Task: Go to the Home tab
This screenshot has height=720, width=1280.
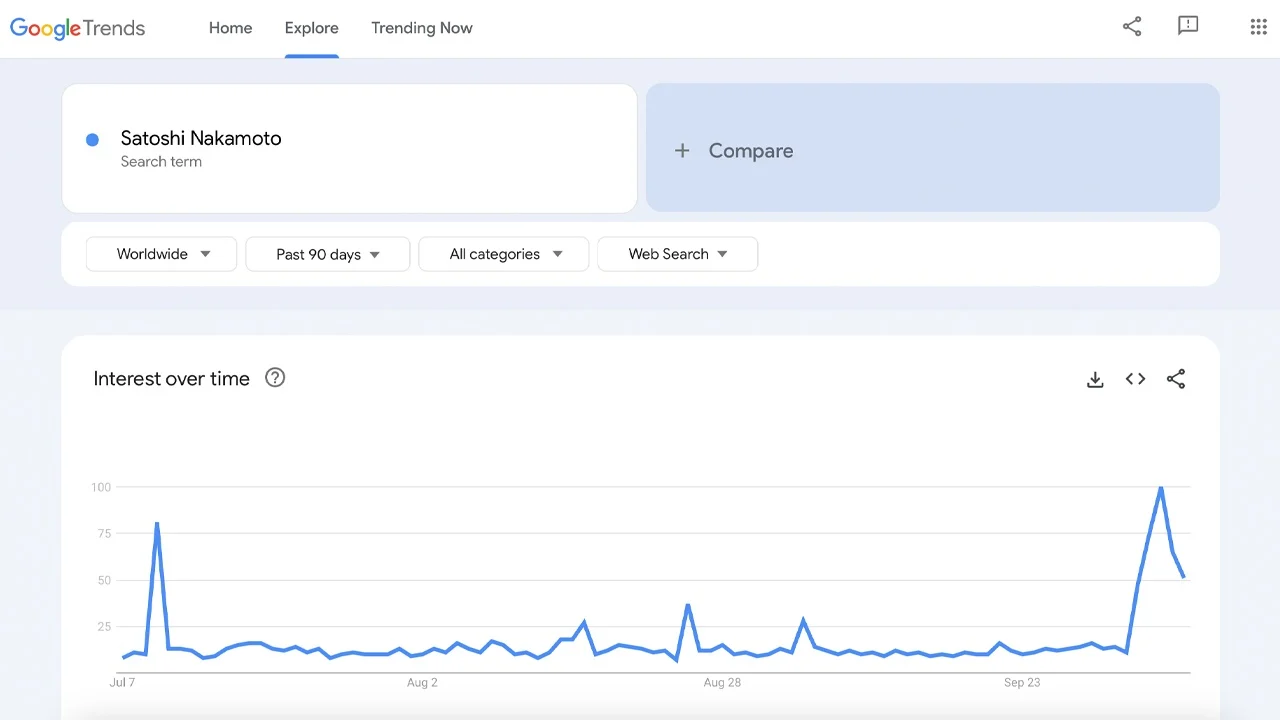Action: [230, 28]
